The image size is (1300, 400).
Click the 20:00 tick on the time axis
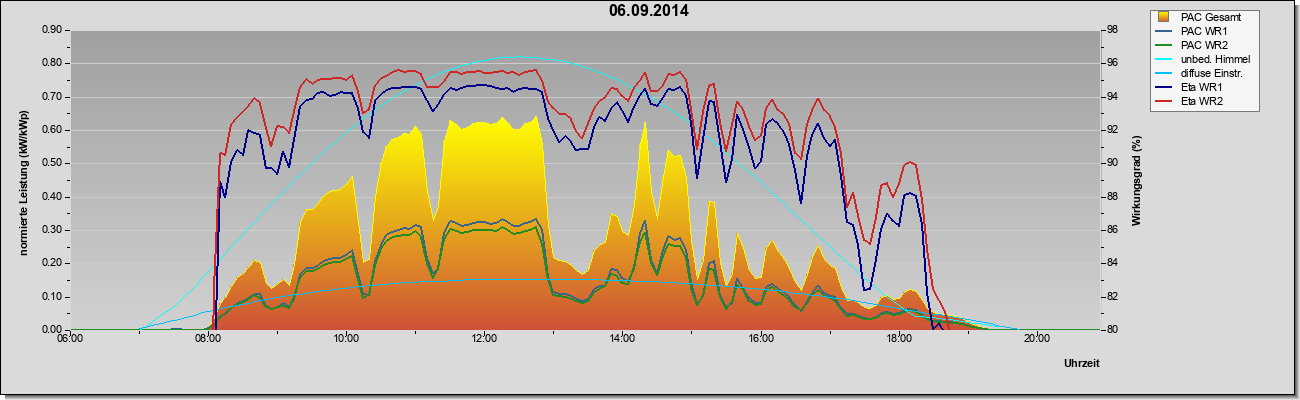(1036, 339)
